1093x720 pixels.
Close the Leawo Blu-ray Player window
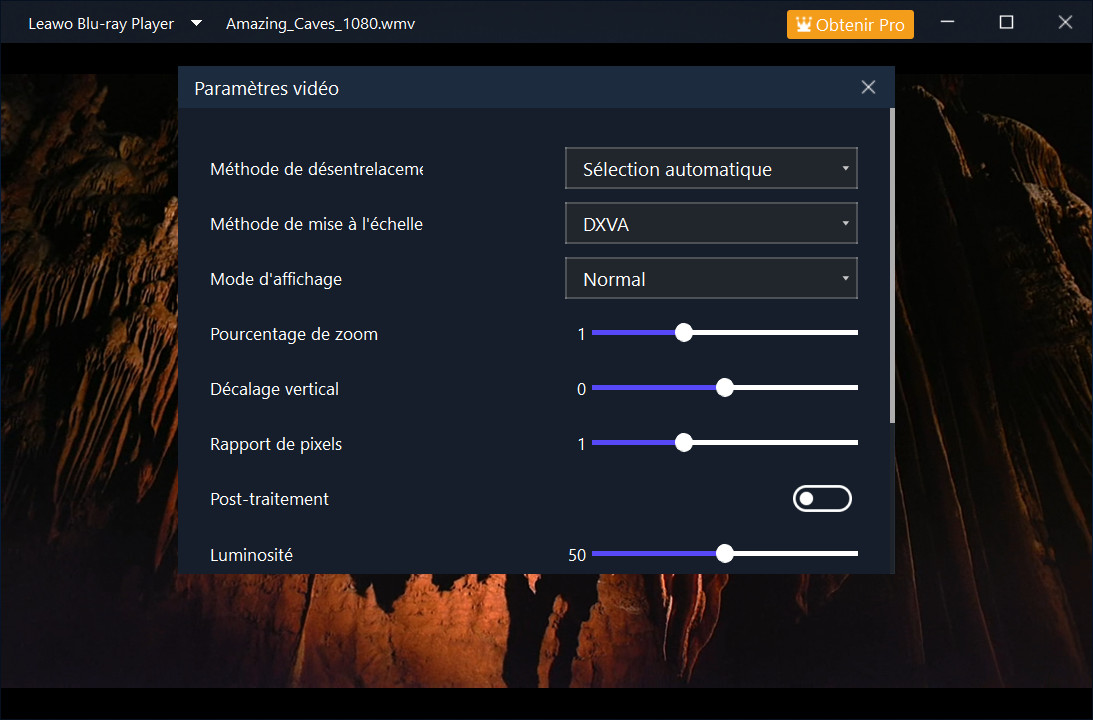point(1065,23)
